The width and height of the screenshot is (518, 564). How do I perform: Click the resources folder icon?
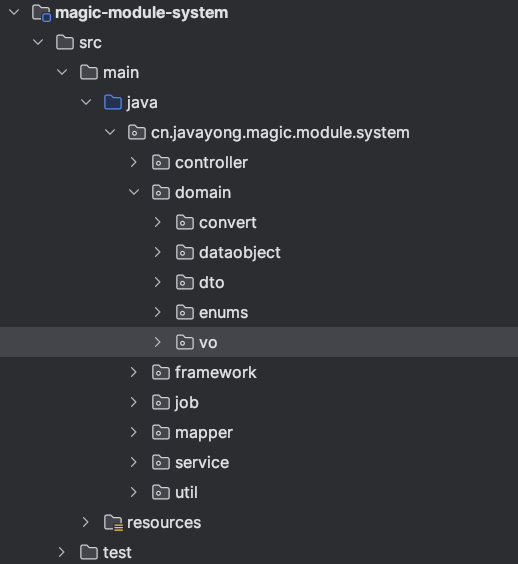tap(113, 522)
